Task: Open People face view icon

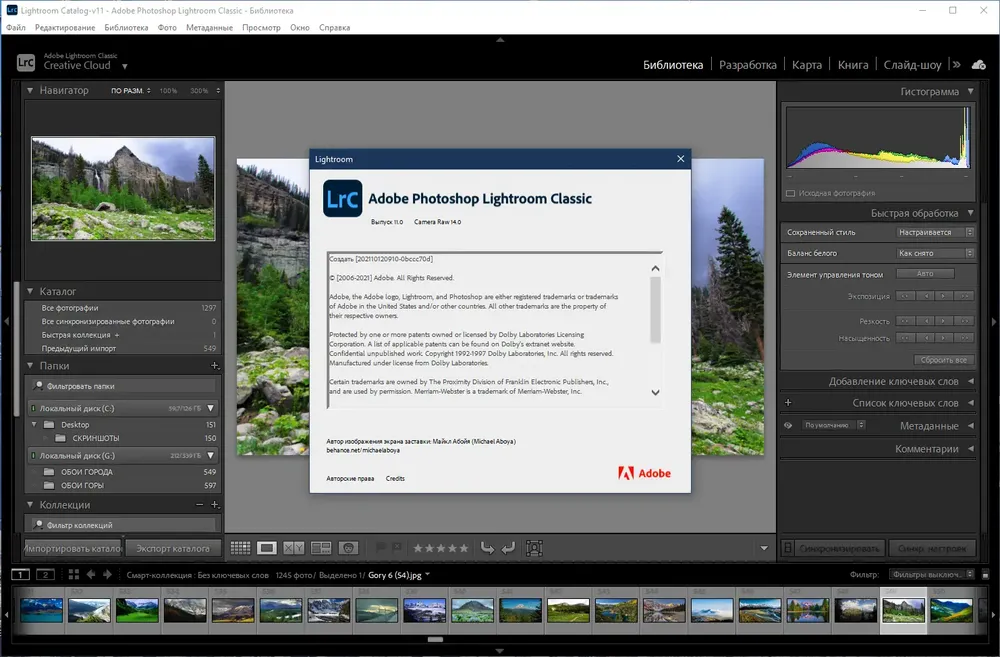Action: pos(348,548)
